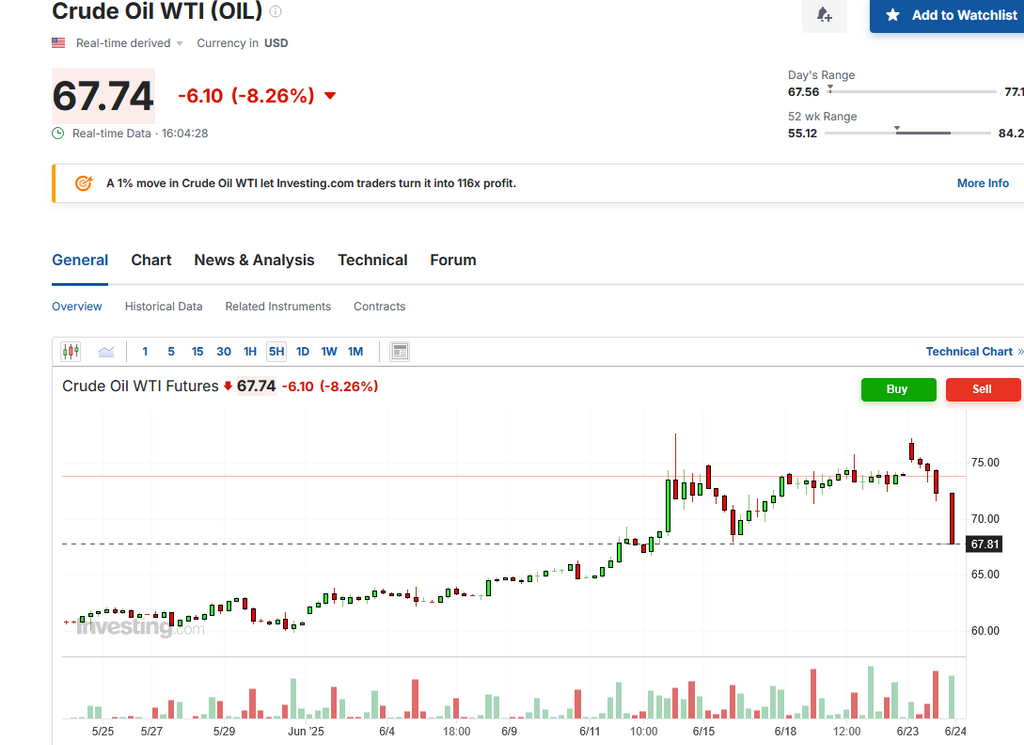This screenshot has height=745, width=1024.
Task: Set chart interval to 5 minutes
Action: 171,352
